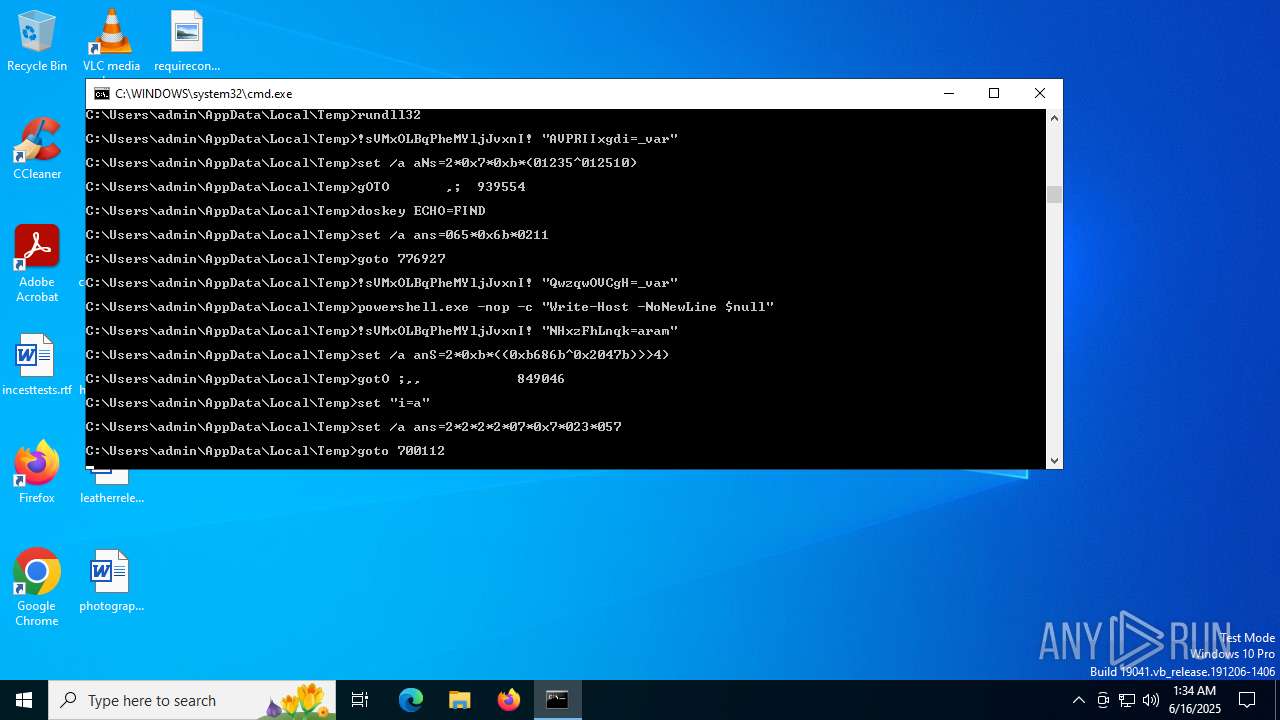The width and height of the screenshot is (1280, 720).
Task: Launch Adobe Acrobat shortcut
Action: (37, 264)
